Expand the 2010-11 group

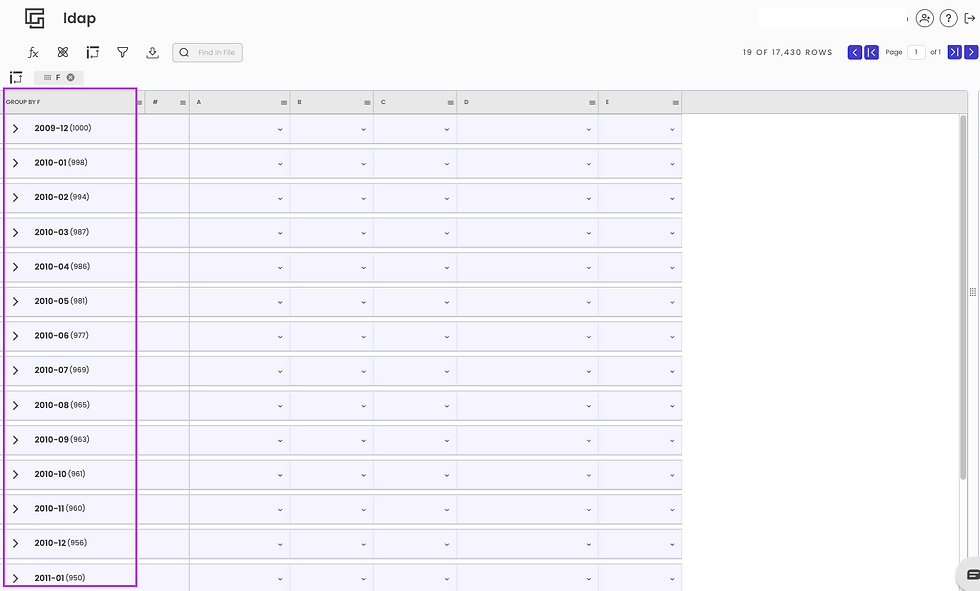(16, 509)
